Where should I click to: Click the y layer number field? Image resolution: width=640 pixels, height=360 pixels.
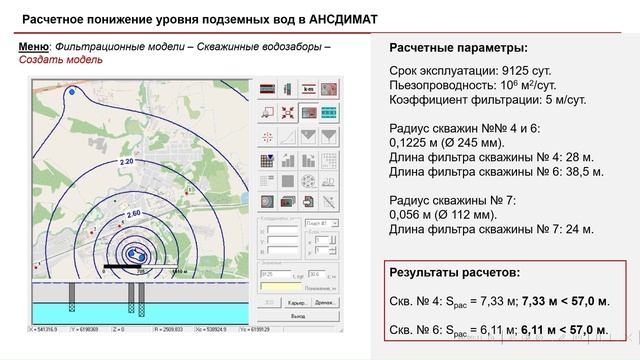coord(322,251)
